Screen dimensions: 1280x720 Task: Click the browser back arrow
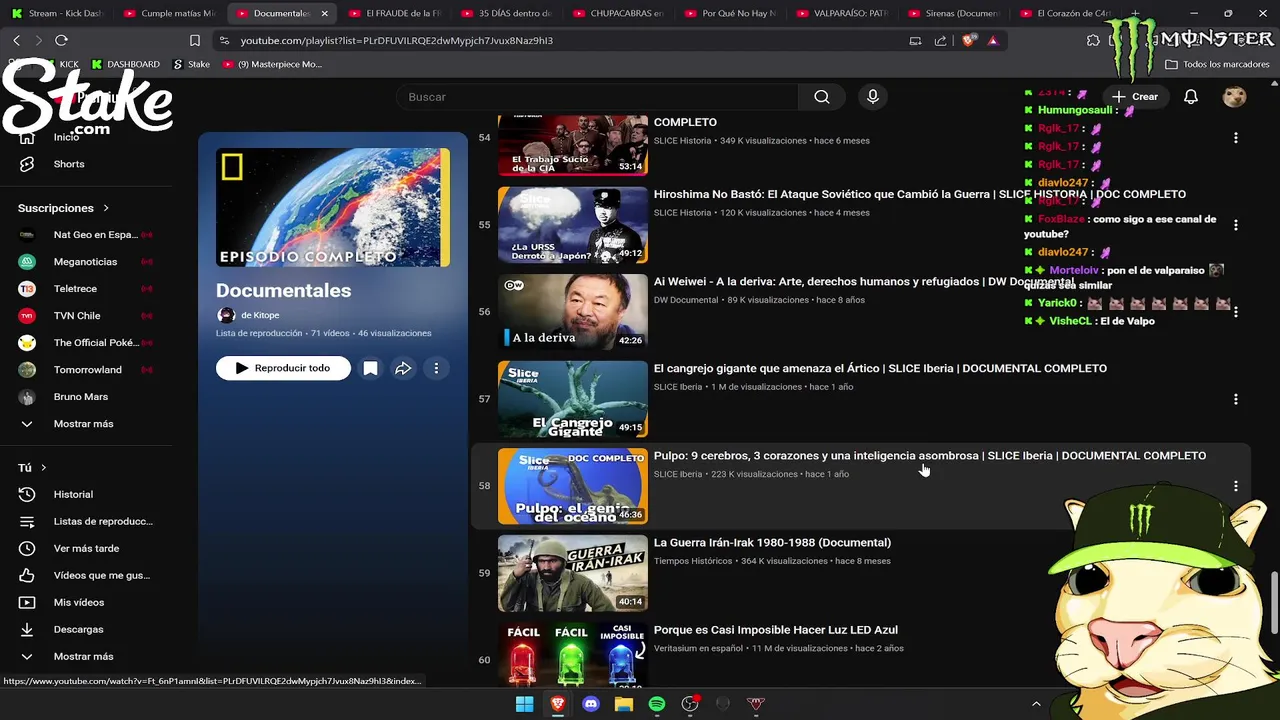pyautogui.click(x=16, y=40)
